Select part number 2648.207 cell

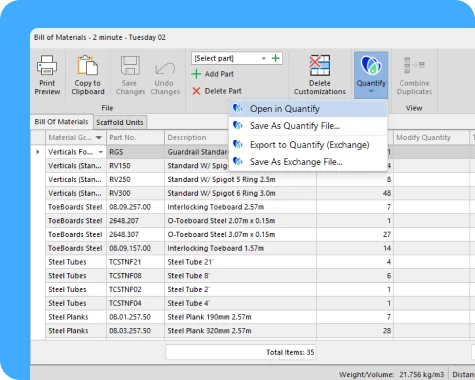coord(135,221)
